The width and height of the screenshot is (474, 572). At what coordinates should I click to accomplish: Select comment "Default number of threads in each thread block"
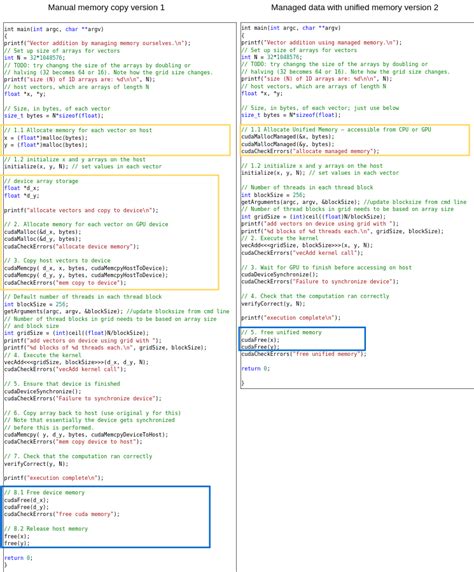pos(83,297)
